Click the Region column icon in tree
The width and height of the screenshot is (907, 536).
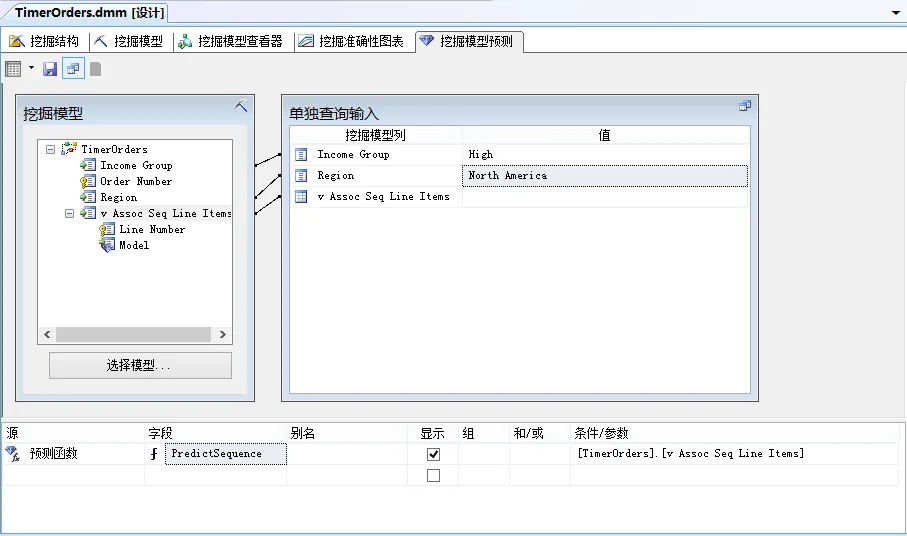pos(88,197)
